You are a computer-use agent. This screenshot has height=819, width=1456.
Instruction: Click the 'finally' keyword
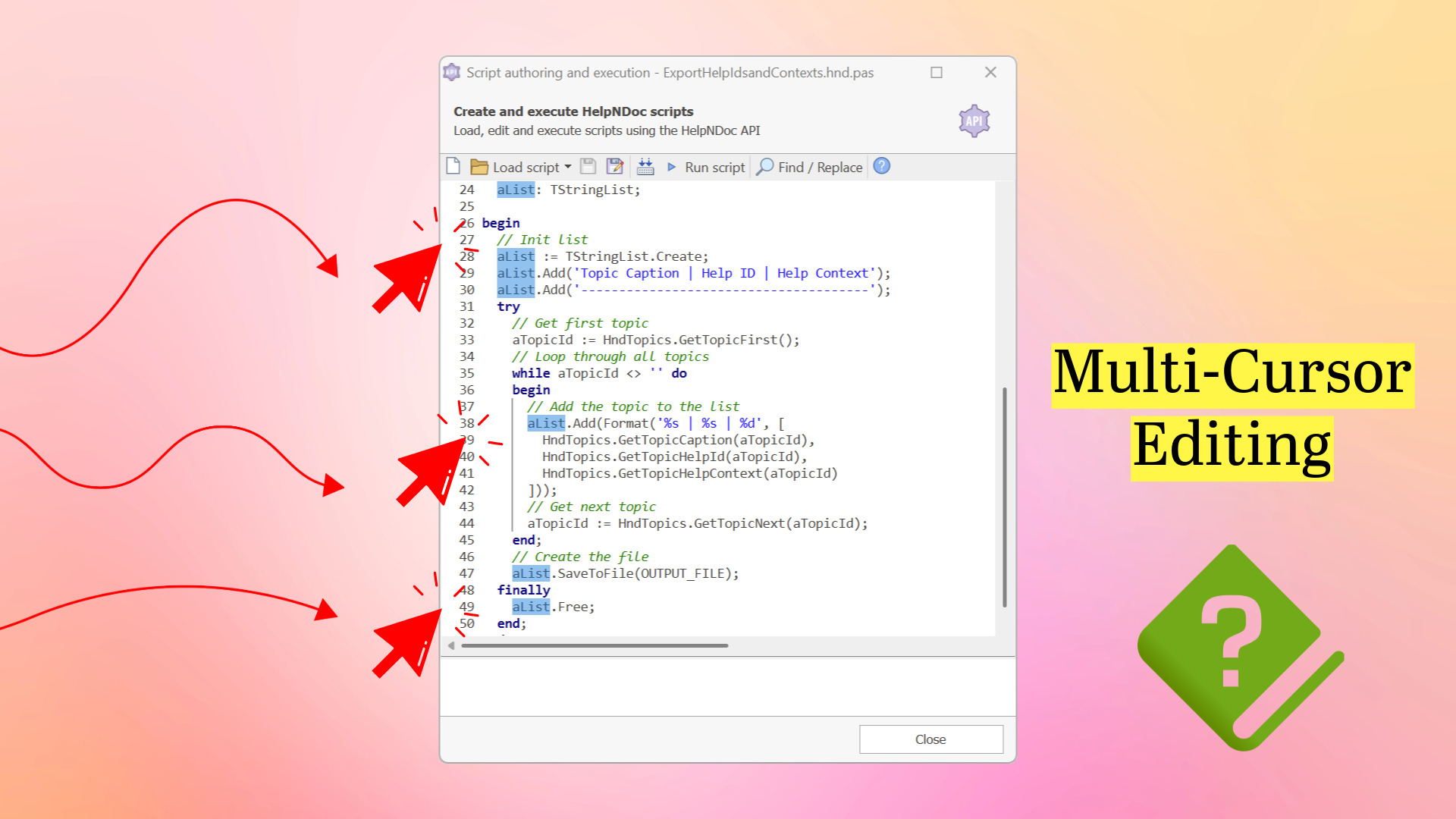pyautogui.click(x=523, y=590)
